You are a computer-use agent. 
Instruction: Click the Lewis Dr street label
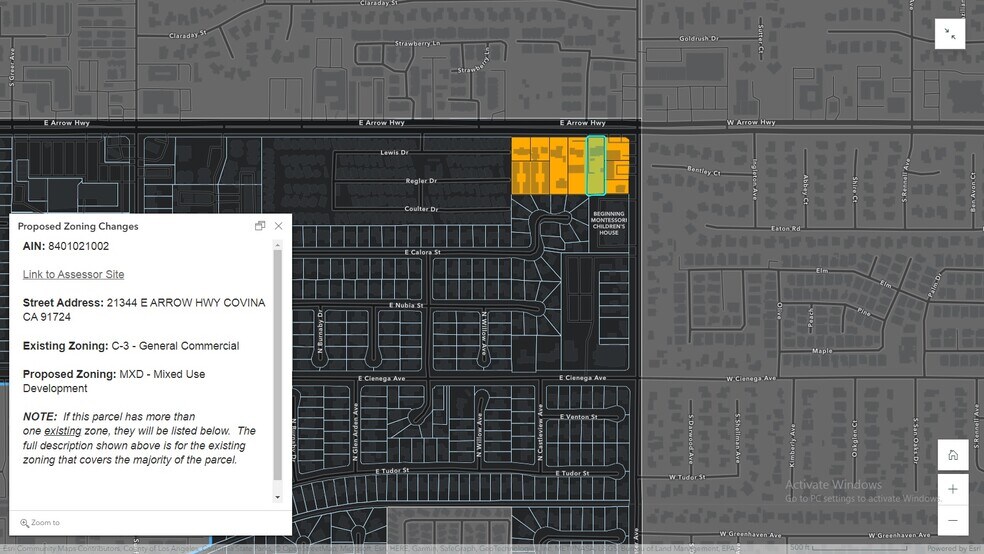pyautogui.click(x=395, y=153)
